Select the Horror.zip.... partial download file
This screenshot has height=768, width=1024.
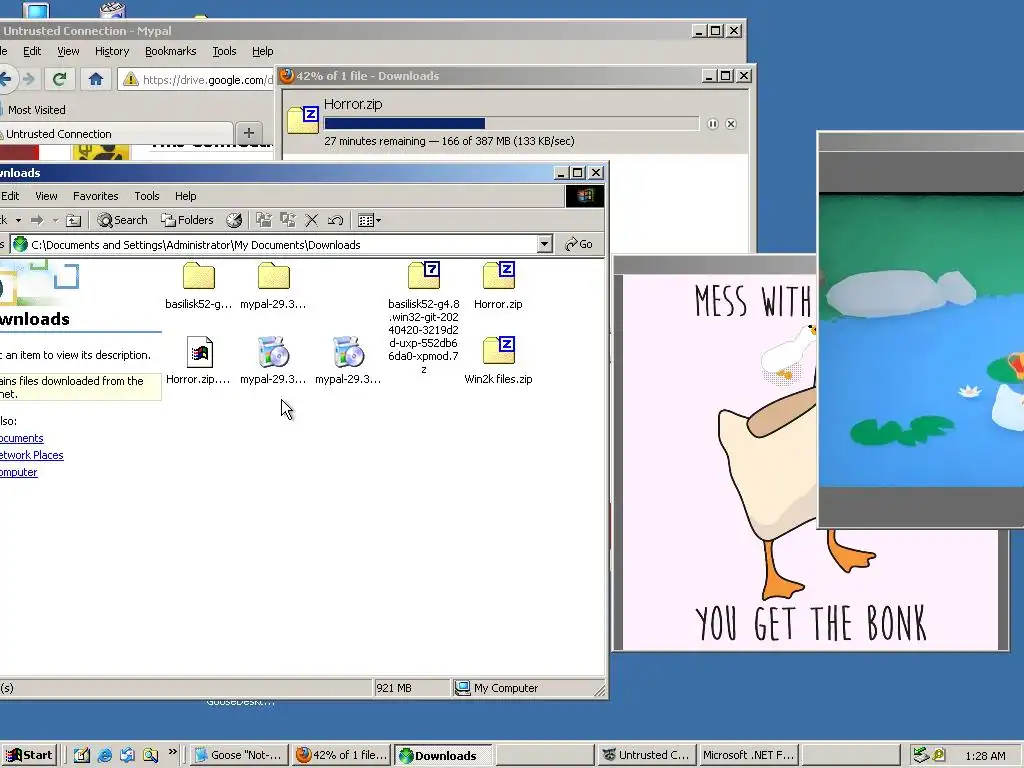[x=199, y=360]
